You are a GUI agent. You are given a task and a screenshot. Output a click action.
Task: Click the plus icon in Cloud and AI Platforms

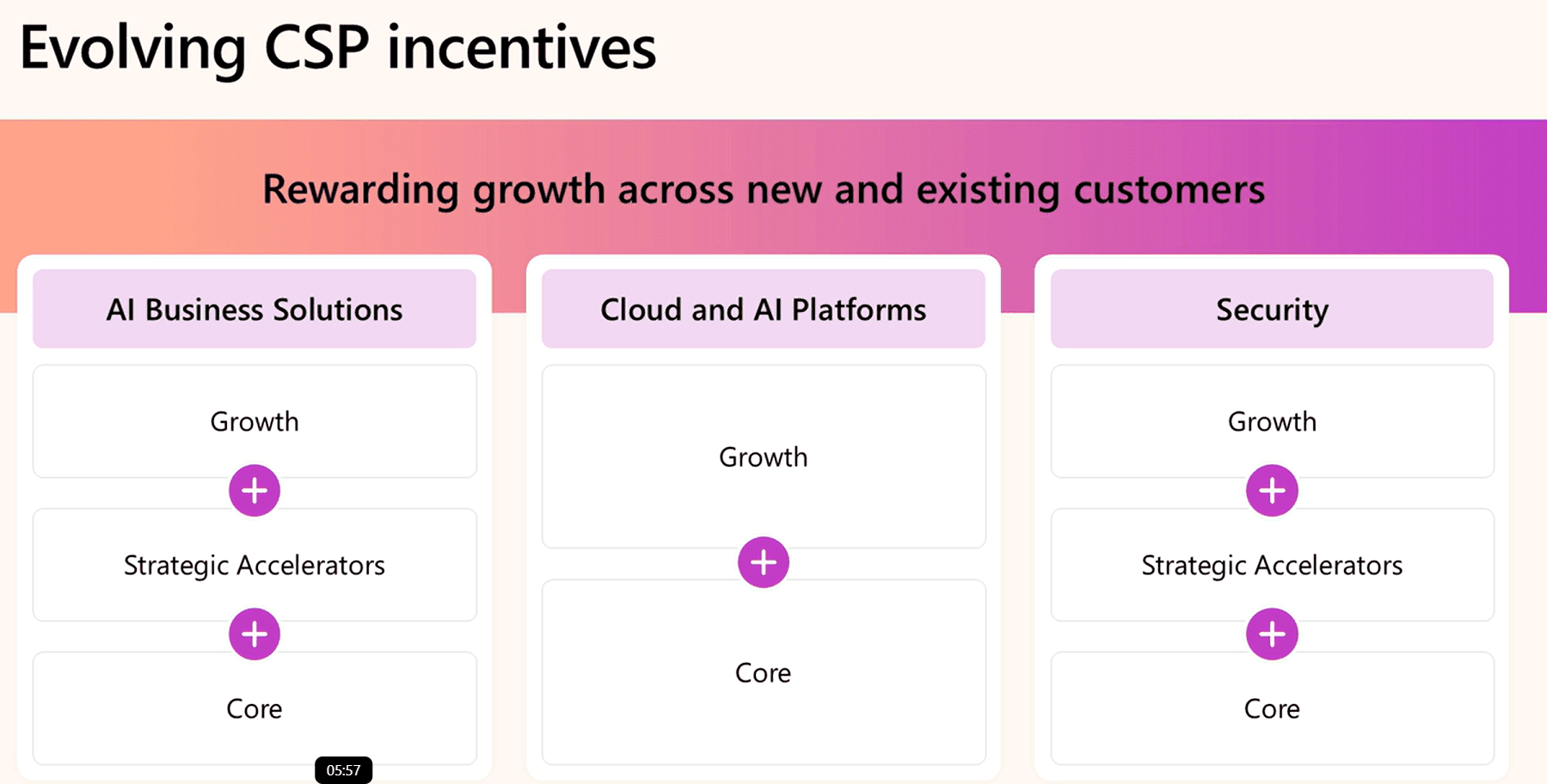coord(764,562)
